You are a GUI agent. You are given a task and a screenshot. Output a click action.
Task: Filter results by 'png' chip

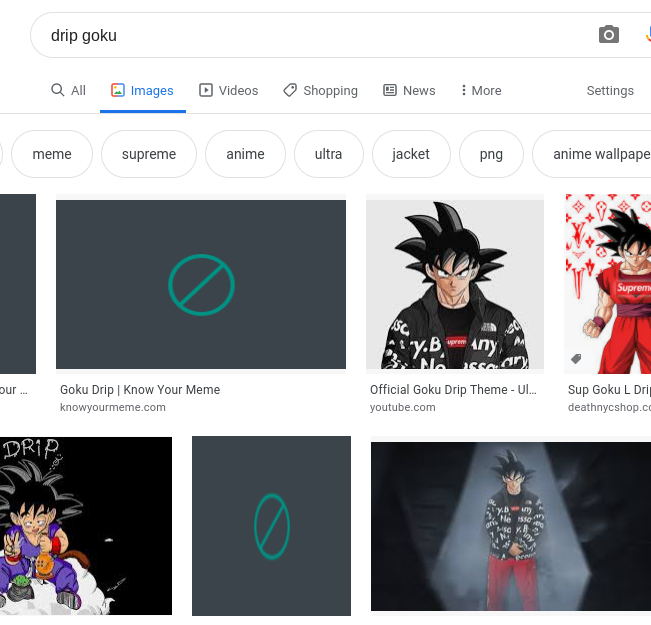(x=491, y=154)
